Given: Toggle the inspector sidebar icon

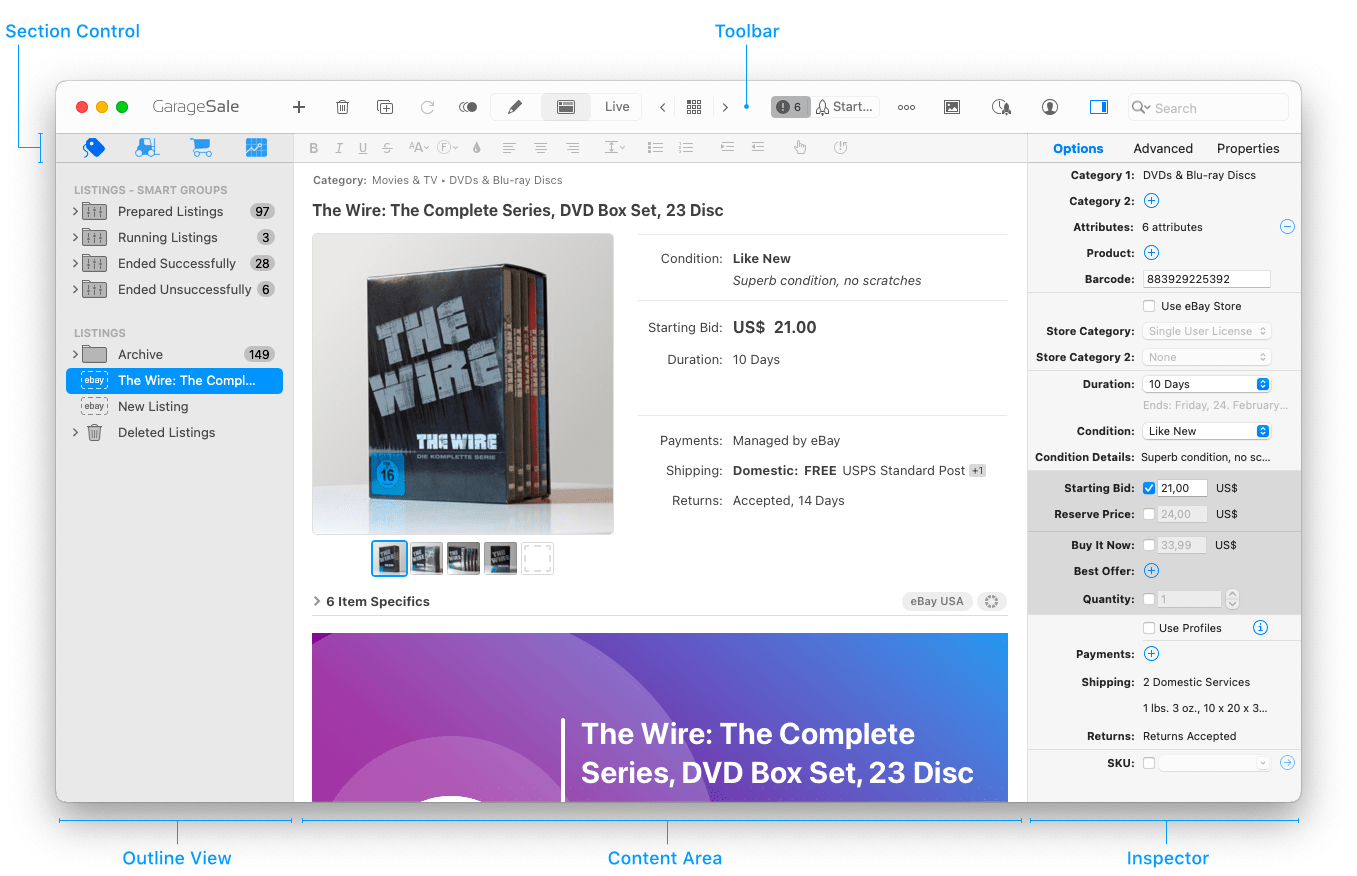Looking at the screenshot, I should (1098, 107).
